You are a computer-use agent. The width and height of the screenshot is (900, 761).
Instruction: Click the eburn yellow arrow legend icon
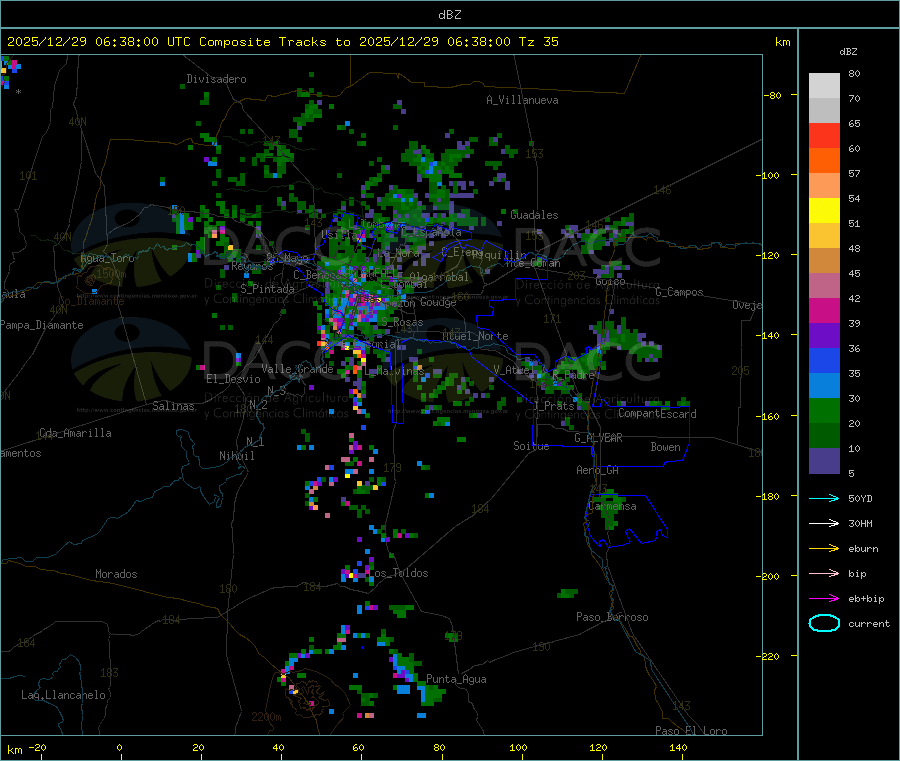(824, 549)
